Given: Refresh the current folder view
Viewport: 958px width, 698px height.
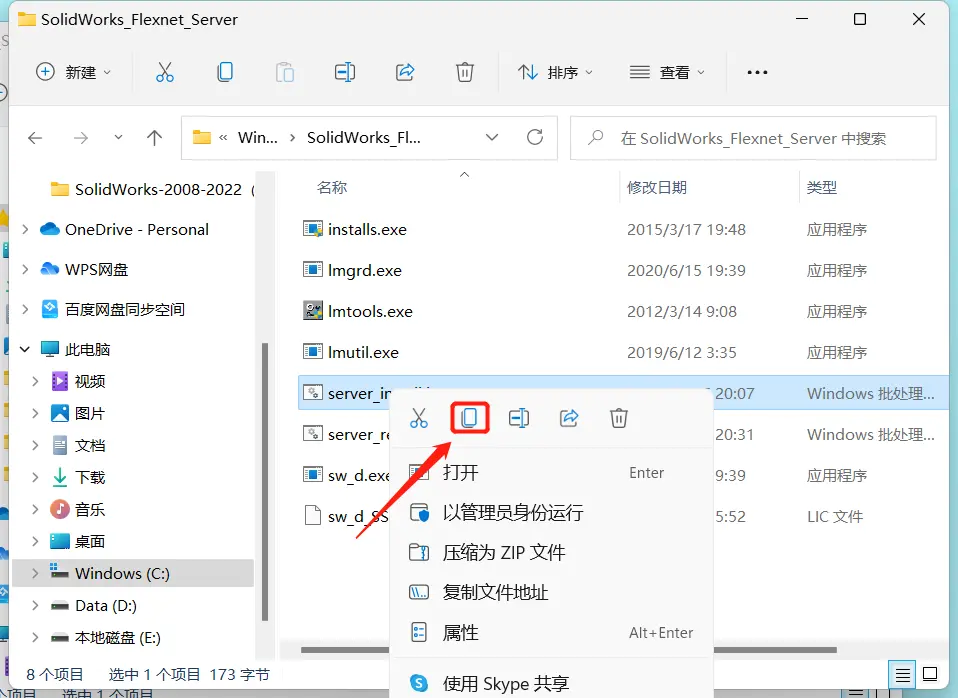Looking at the screenshot, I should tap(535, 137).
